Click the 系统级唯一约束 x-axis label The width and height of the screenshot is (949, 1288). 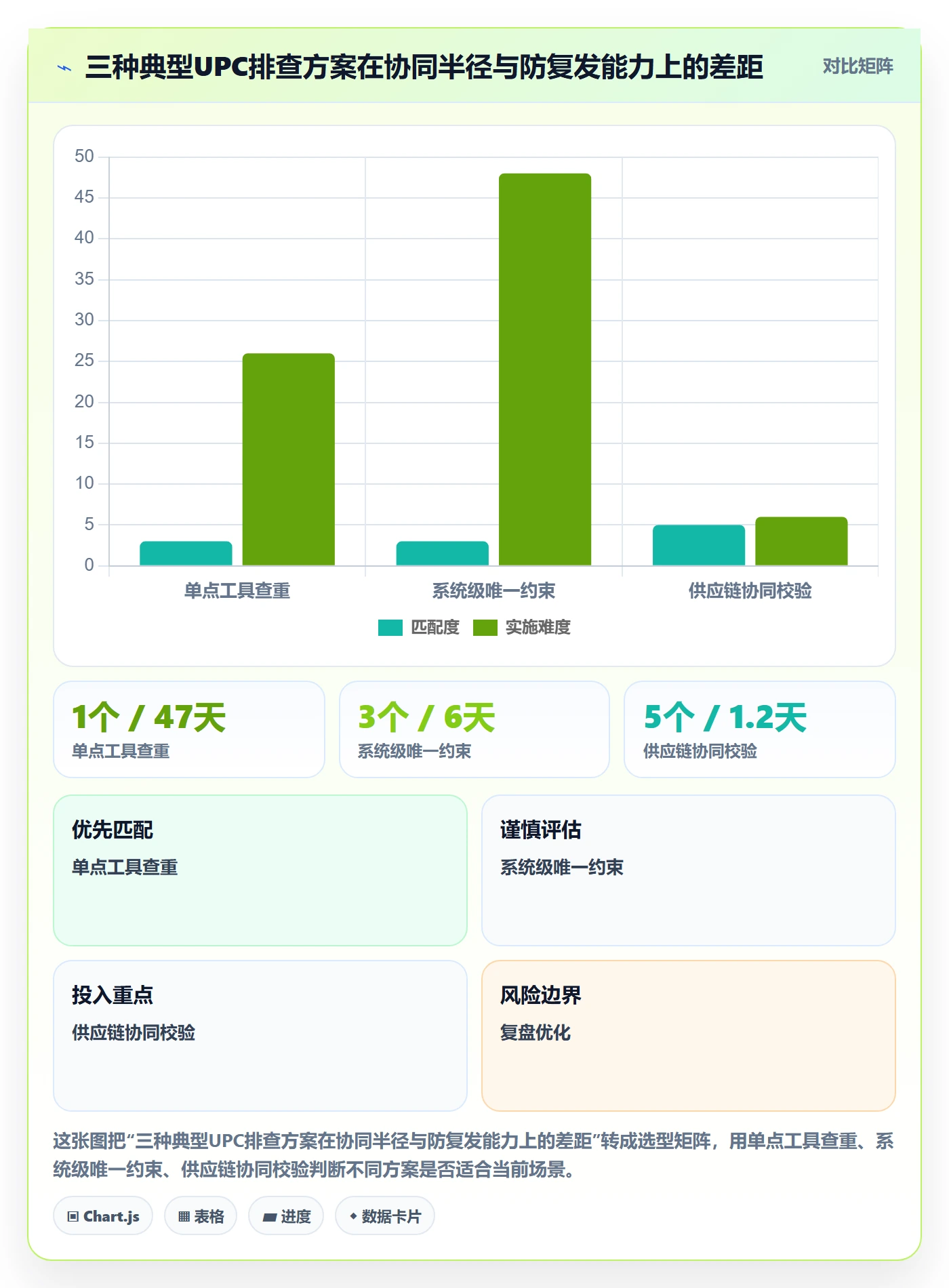pyautogui.click(x=493, y=591)
